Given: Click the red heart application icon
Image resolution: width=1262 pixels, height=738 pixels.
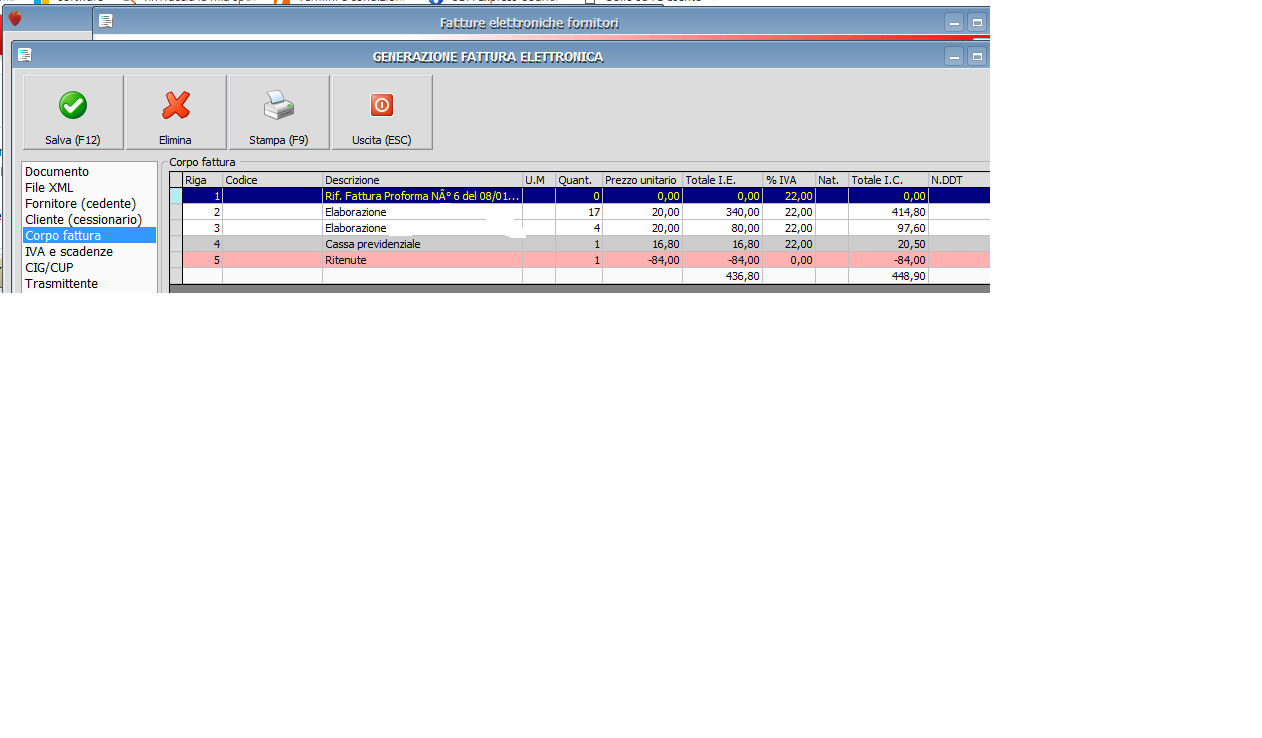Looking at the screenshot, I should click(x=14, y=19).
